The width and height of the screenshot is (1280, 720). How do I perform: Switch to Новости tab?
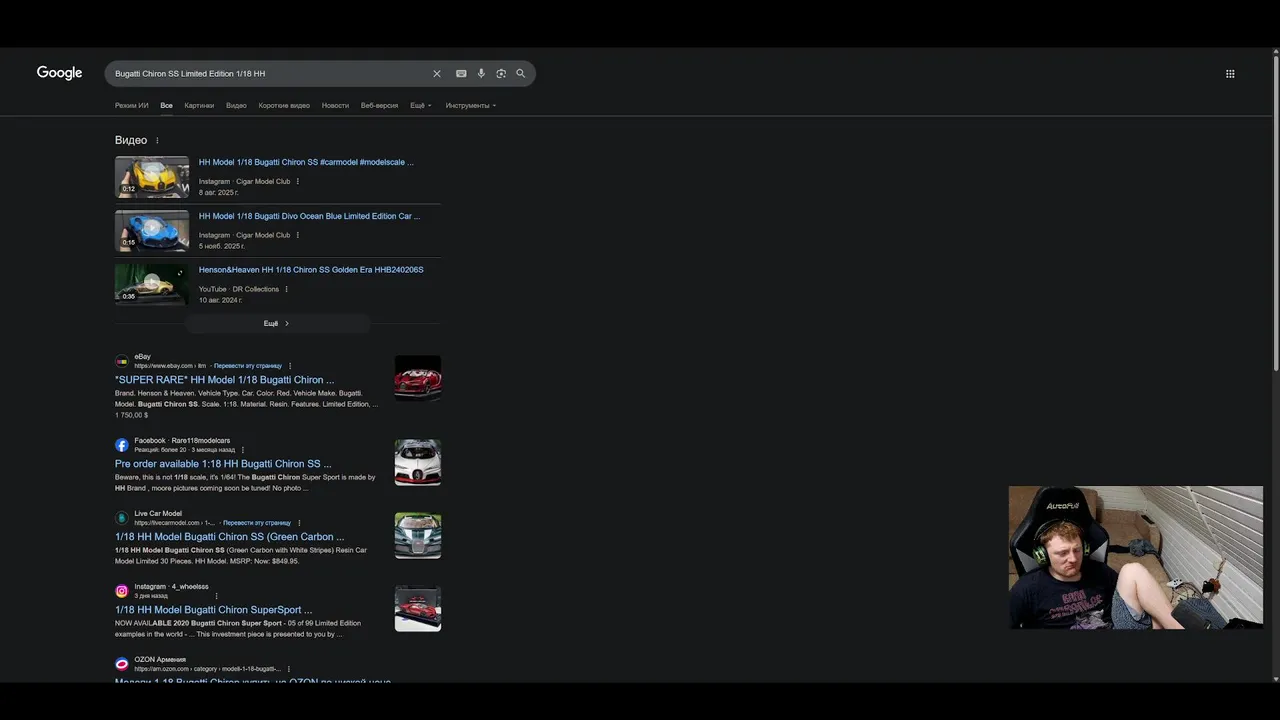tap(335, 105)
